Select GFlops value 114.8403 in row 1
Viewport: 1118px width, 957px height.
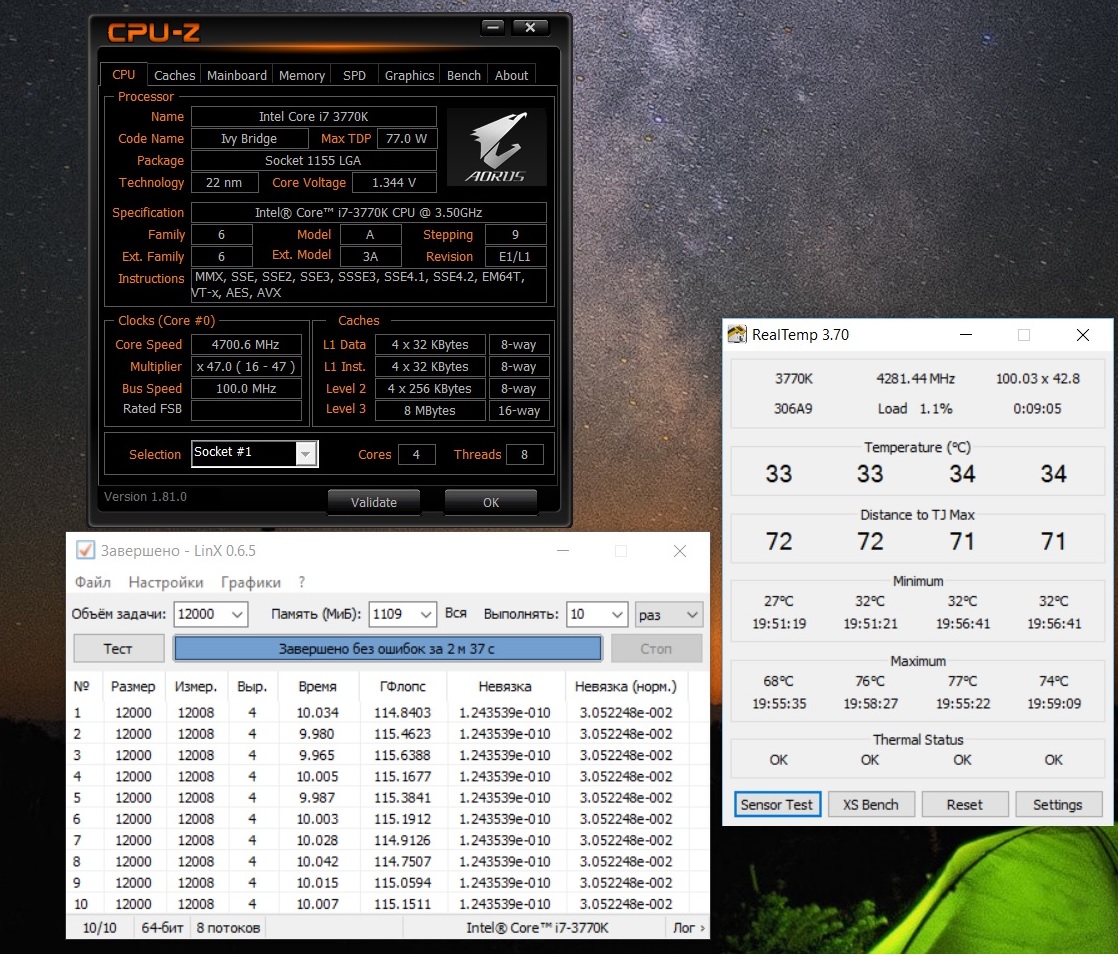pos(402,712)
